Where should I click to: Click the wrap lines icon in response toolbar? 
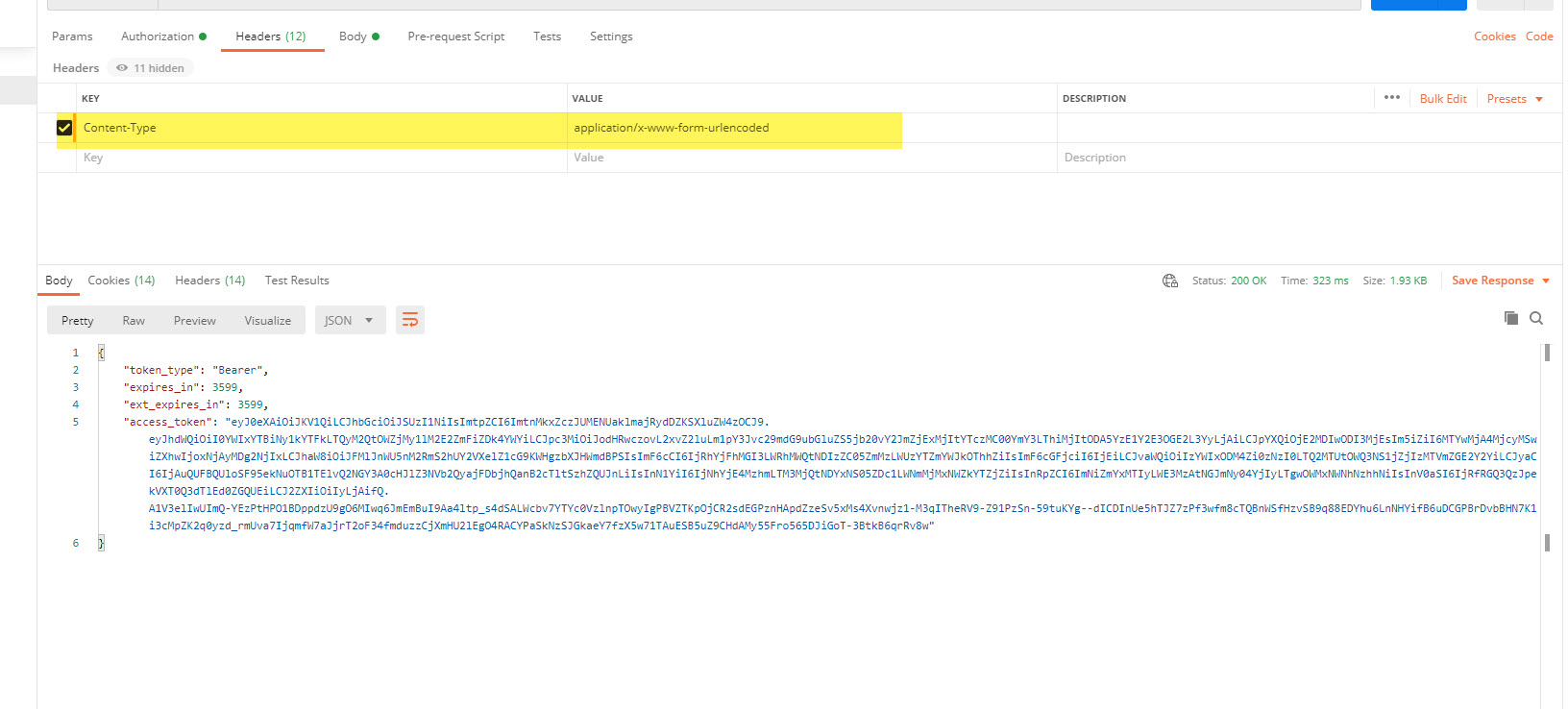pyautogui.click(x=410, y=320)
